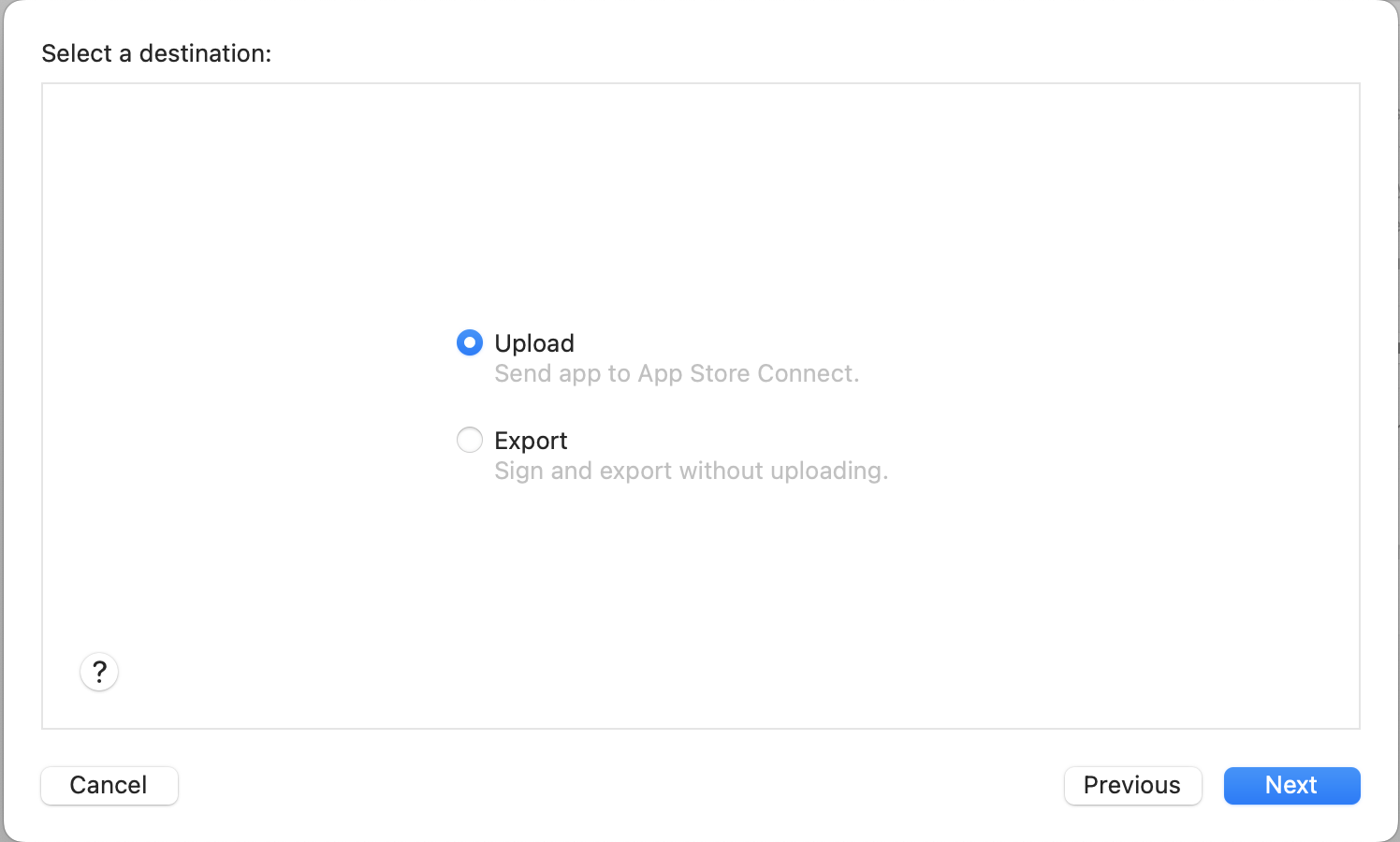Click the 'Select a destination:' heading
This screenshot has height=842, width=1400.
point(156,53)
